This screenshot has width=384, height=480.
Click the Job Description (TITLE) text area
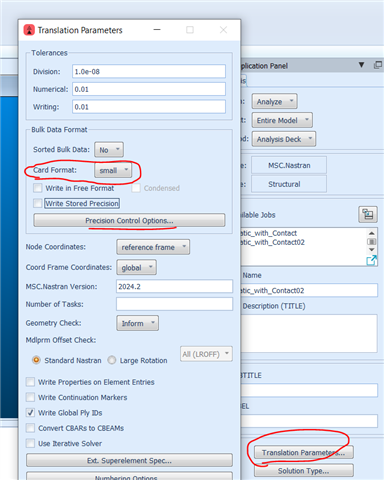[x=309, y=333]
